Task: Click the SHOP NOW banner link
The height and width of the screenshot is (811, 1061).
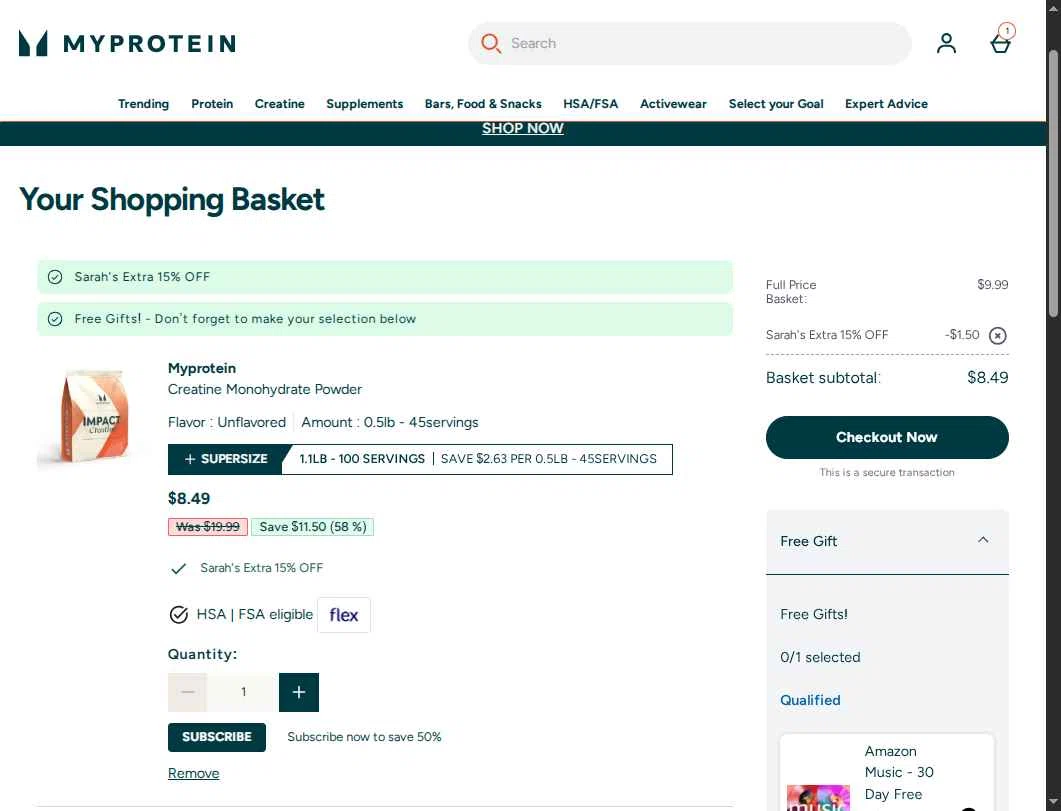Action: pyautogui.click(x=523, y=128)
